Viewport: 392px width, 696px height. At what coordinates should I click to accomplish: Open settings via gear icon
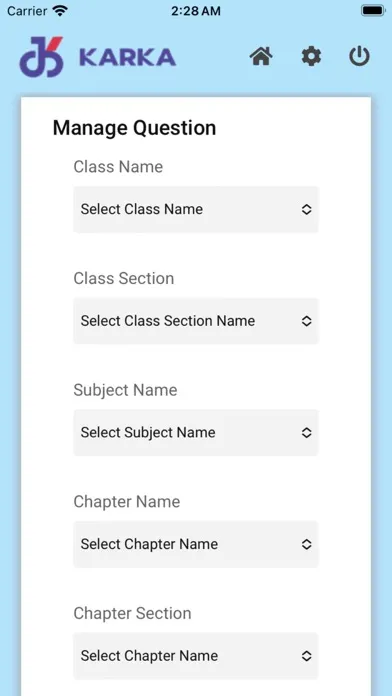click(x=311, y=57)
